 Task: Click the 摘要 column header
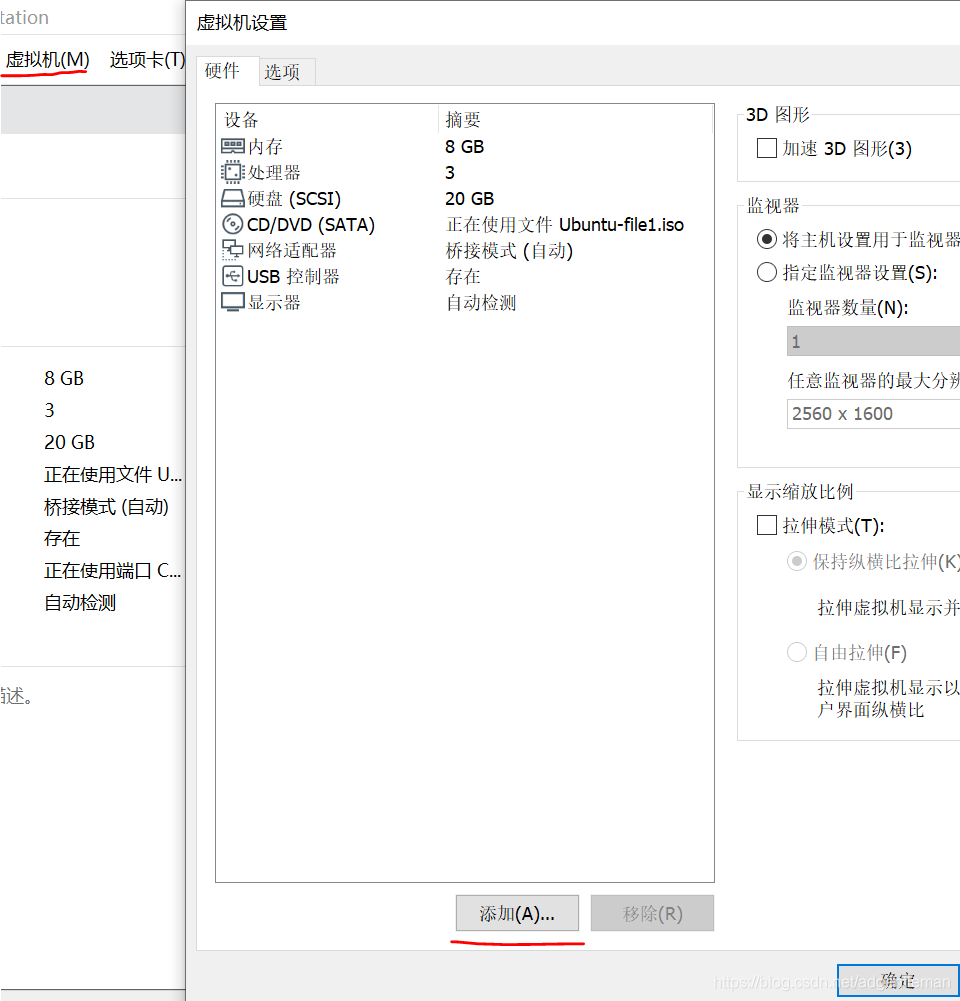(463, 119)
